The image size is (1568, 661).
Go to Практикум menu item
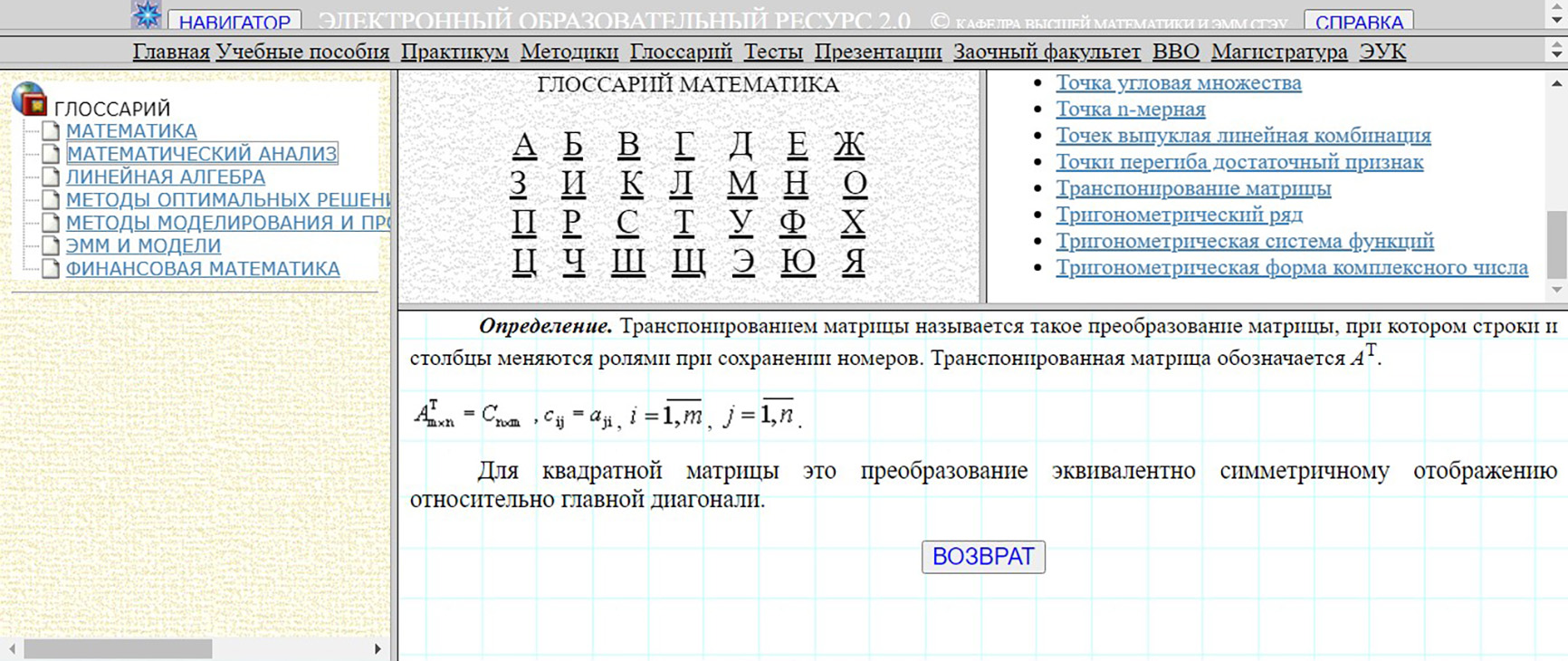point(454,52)
